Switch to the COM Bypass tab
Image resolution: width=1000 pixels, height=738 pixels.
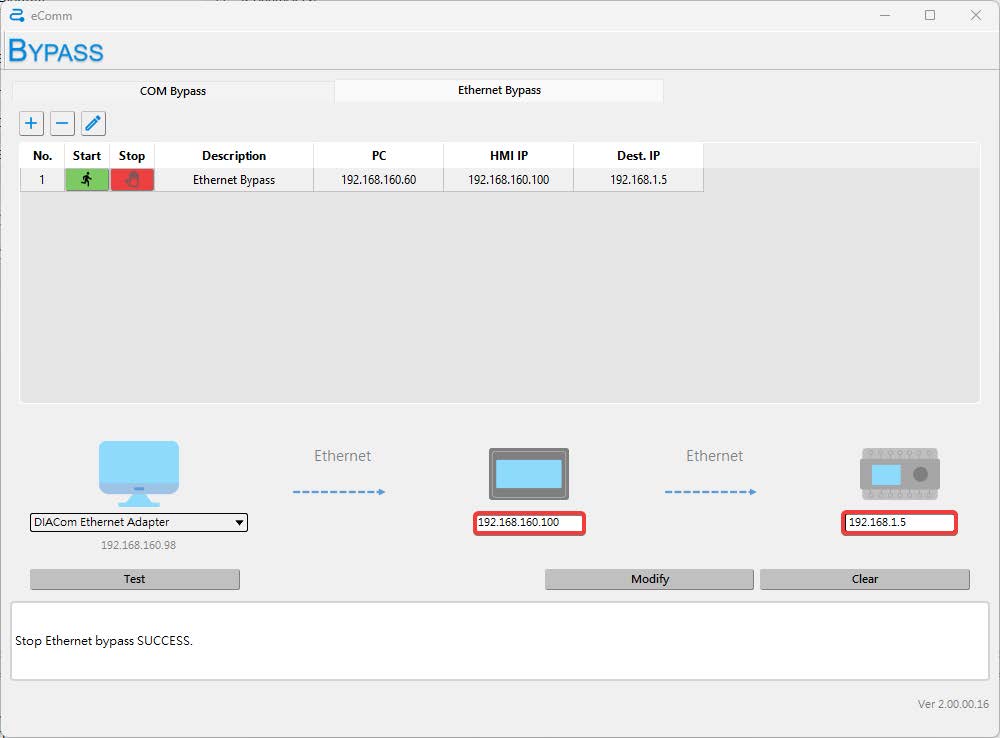(173, 91)
